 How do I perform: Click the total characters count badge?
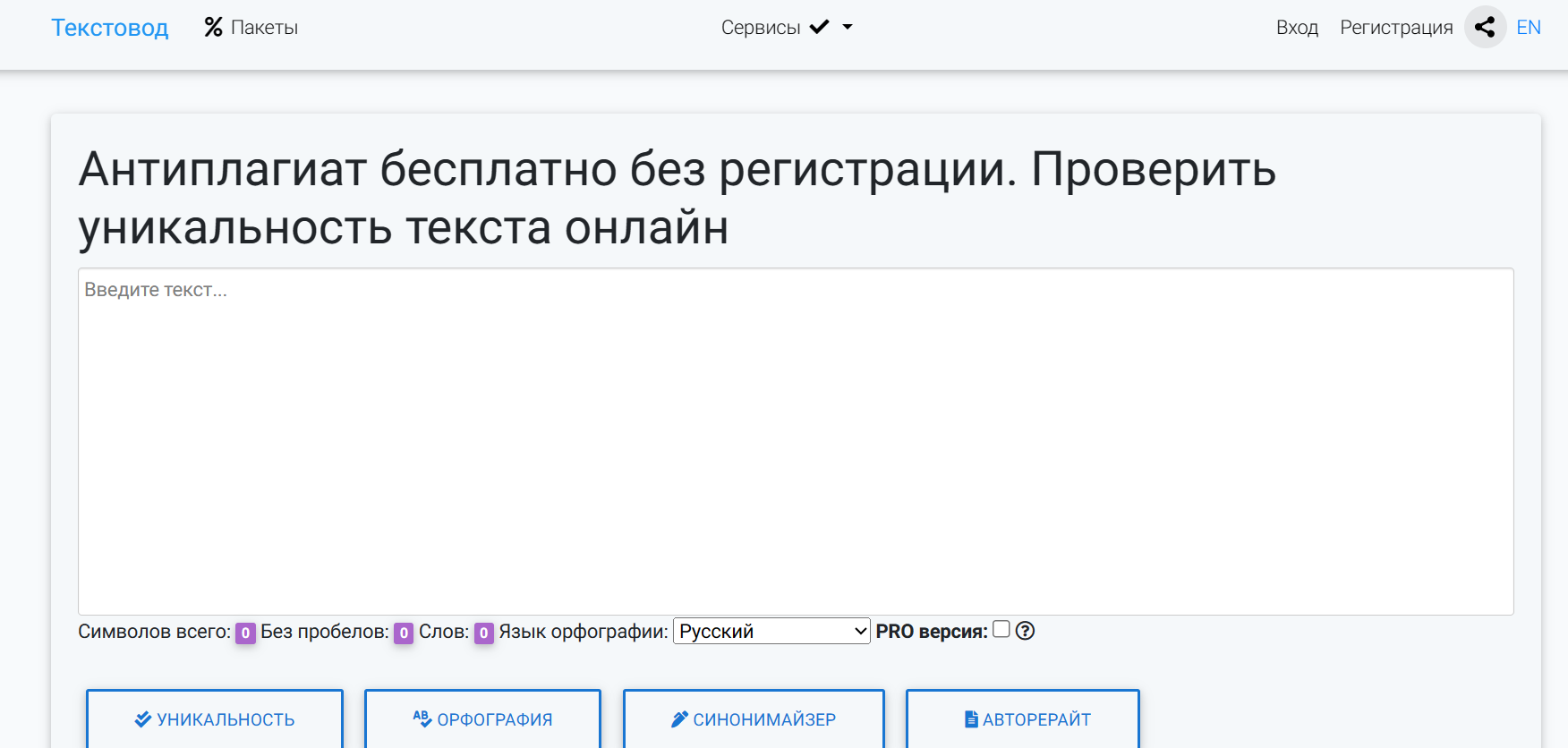coord(245,633)
